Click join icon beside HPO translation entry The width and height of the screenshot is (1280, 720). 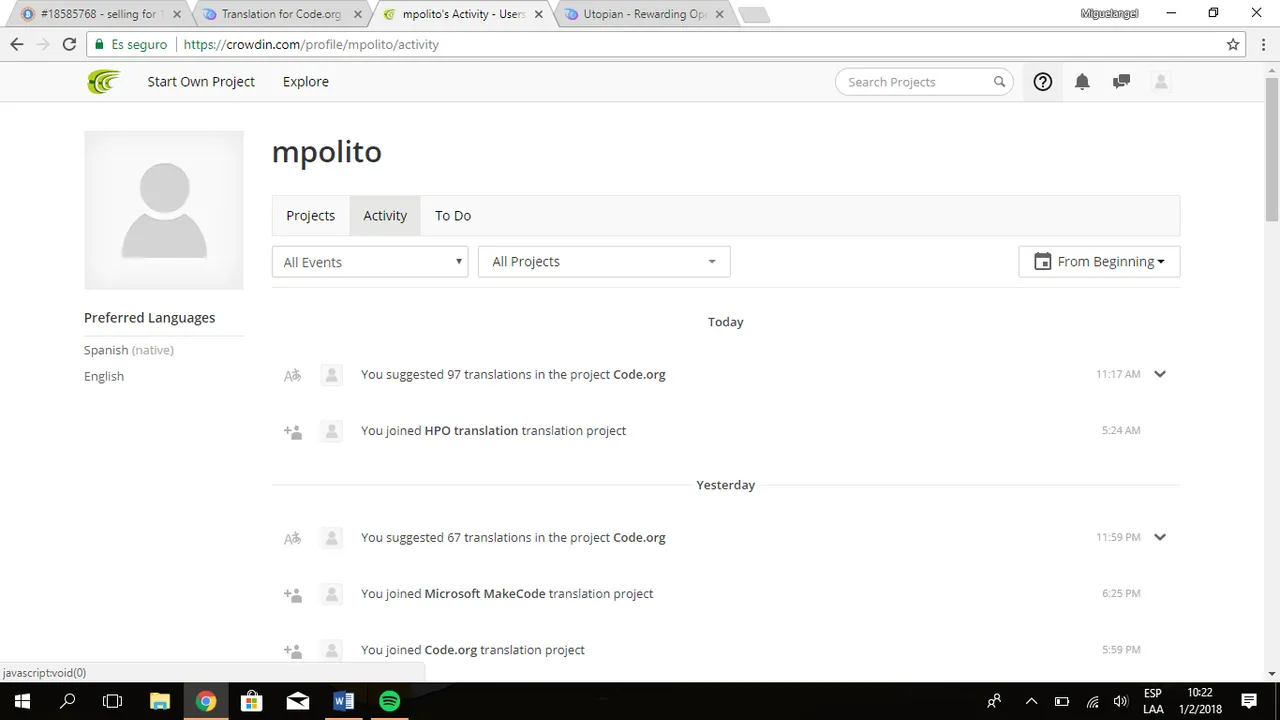point(292,431)
